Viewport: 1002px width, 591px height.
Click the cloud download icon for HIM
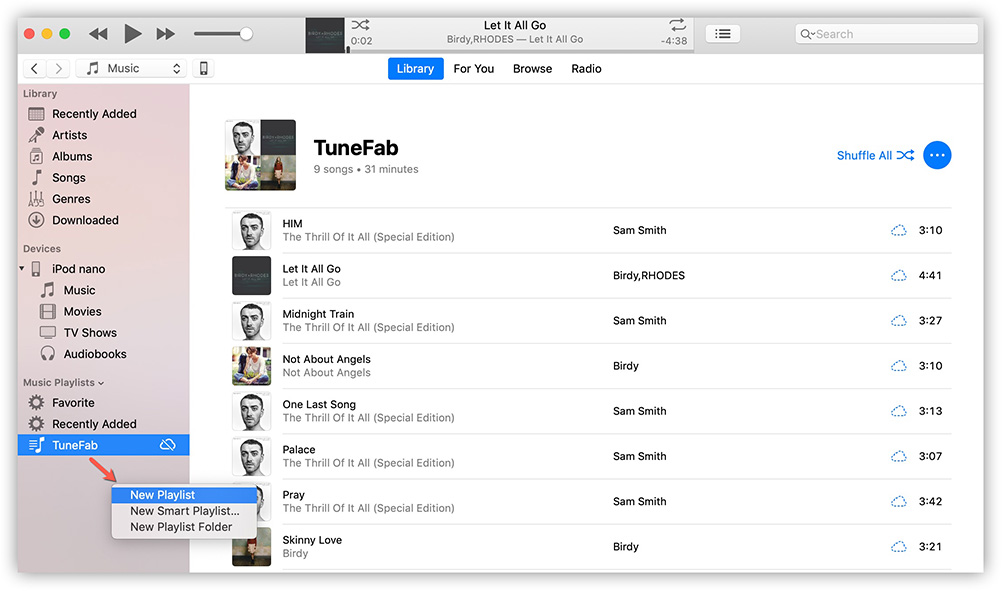tap(898, 231)
